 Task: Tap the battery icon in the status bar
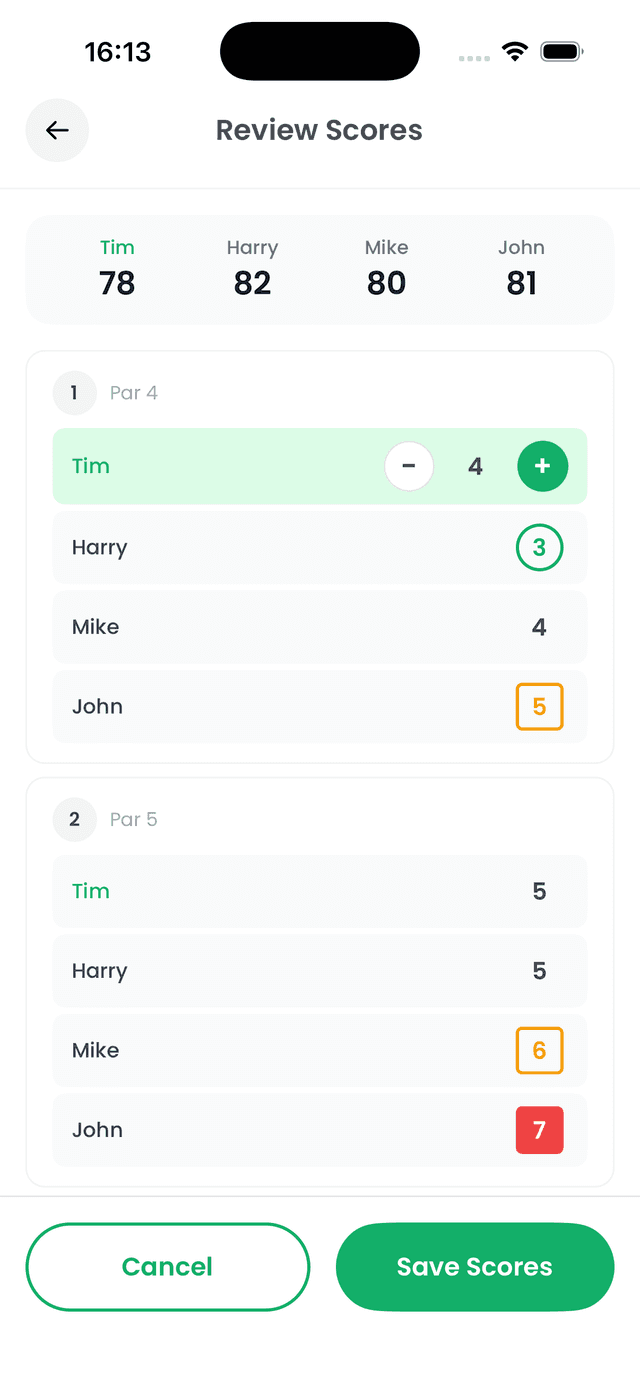pyautogui.click(x=561, y=51)
